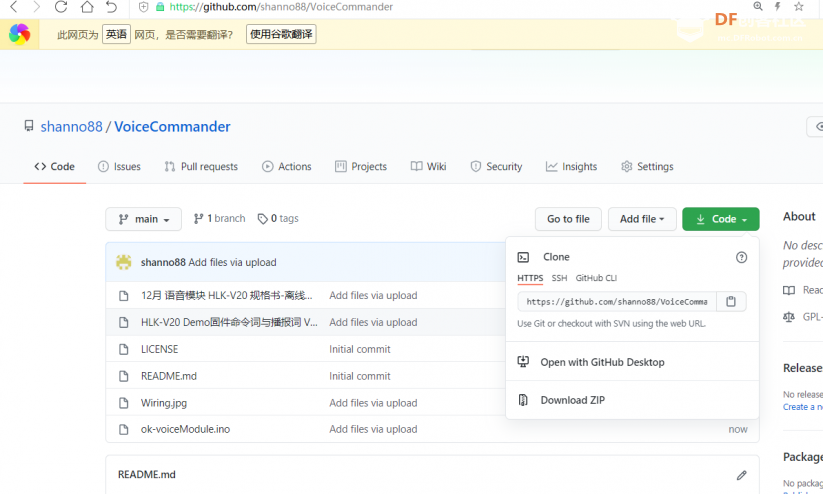823x494 pixels.
Task: Open the Clone help question mark icon
Action: pyautogui.click(x=741, y=257)
